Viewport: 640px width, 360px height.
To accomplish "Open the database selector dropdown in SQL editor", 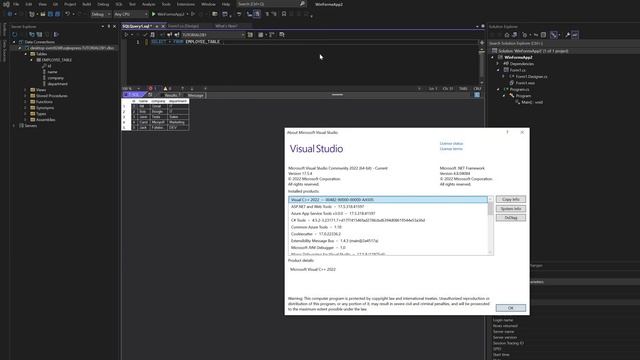I will click(x=213, y=35).
